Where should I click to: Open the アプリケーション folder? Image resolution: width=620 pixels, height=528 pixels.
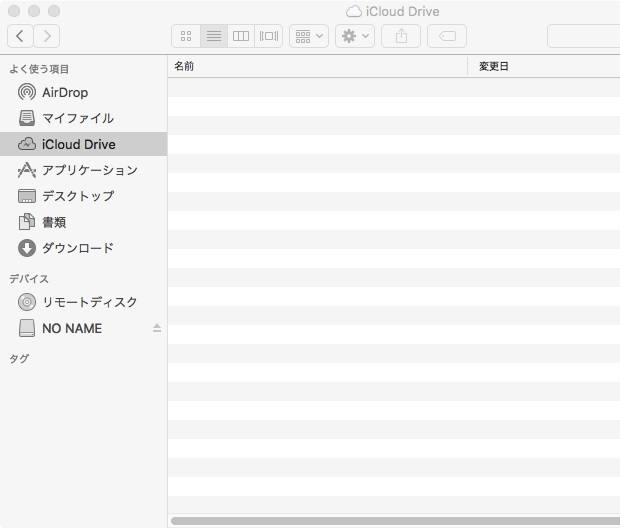[x=89, y=170]
